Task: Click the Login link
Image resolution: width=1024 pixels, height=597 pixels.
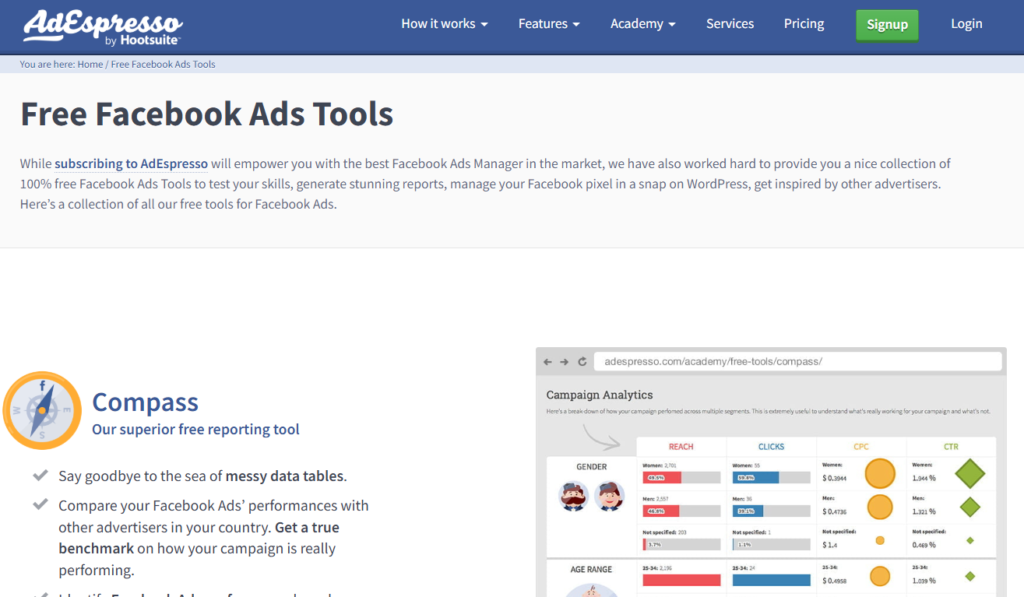Action: (966, 24)
